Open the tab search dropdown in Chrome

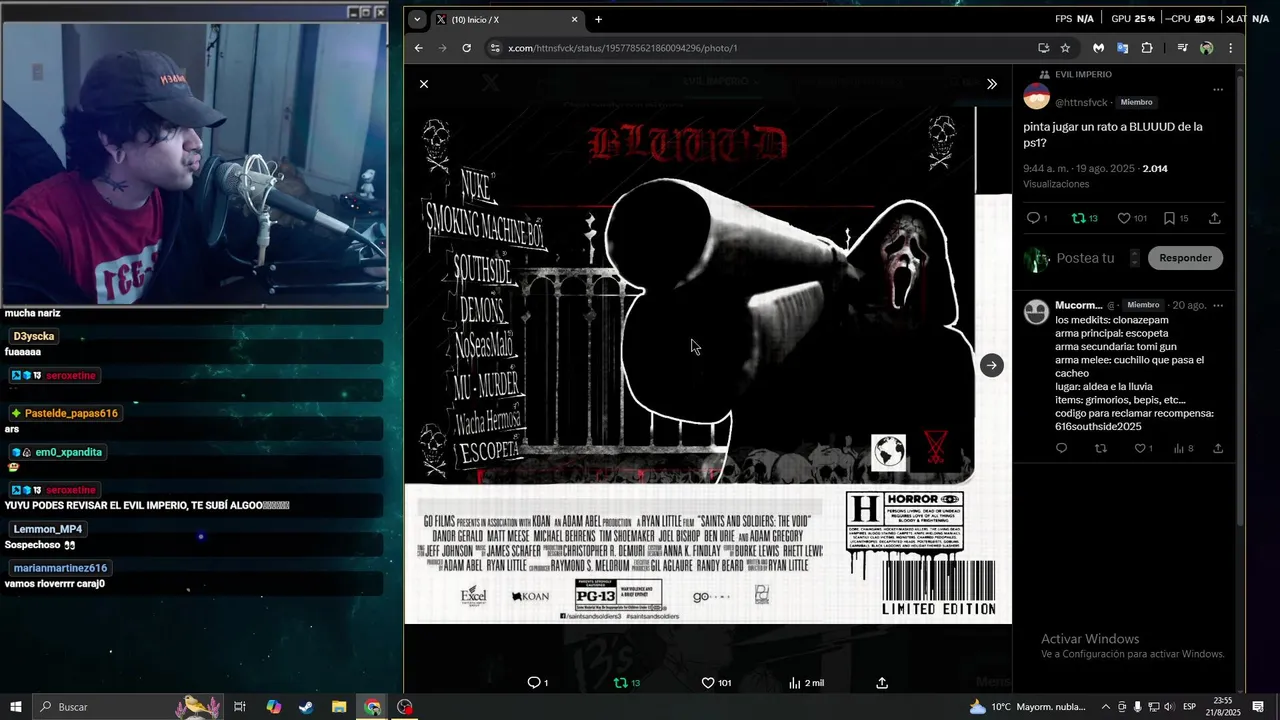pyautogui.click(x=417, y=19)
